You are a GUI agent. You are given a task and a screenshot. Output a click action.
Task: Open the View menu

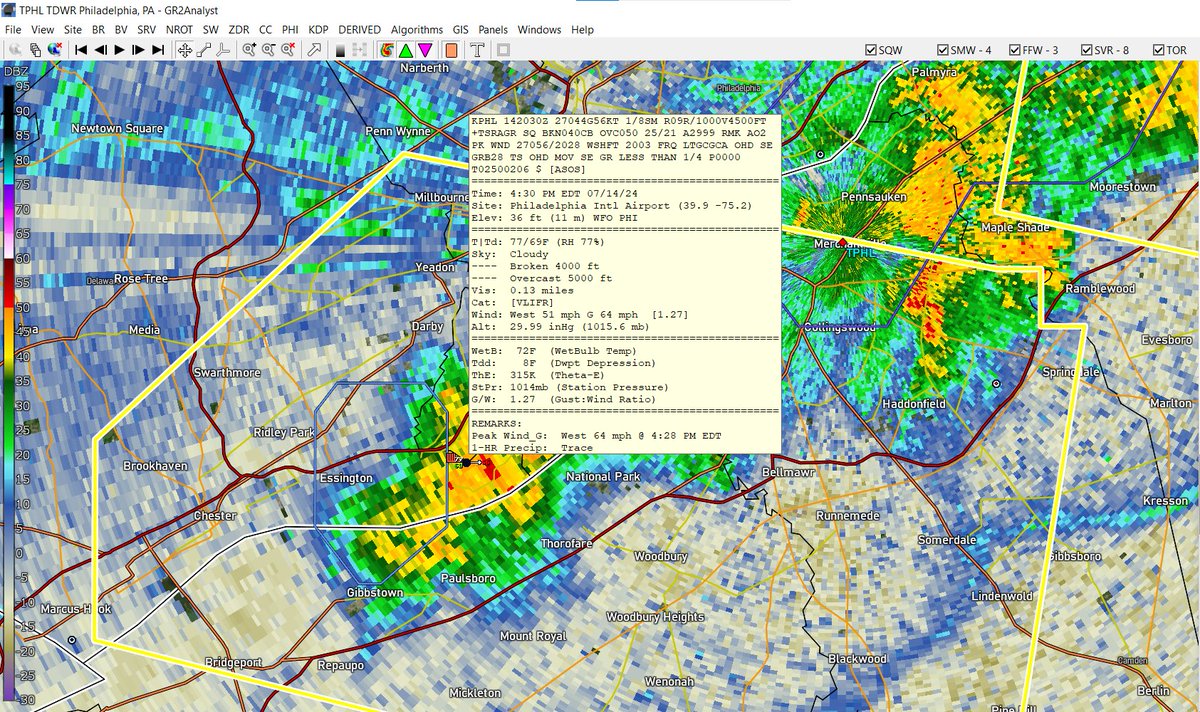click(x=42, y=30)
